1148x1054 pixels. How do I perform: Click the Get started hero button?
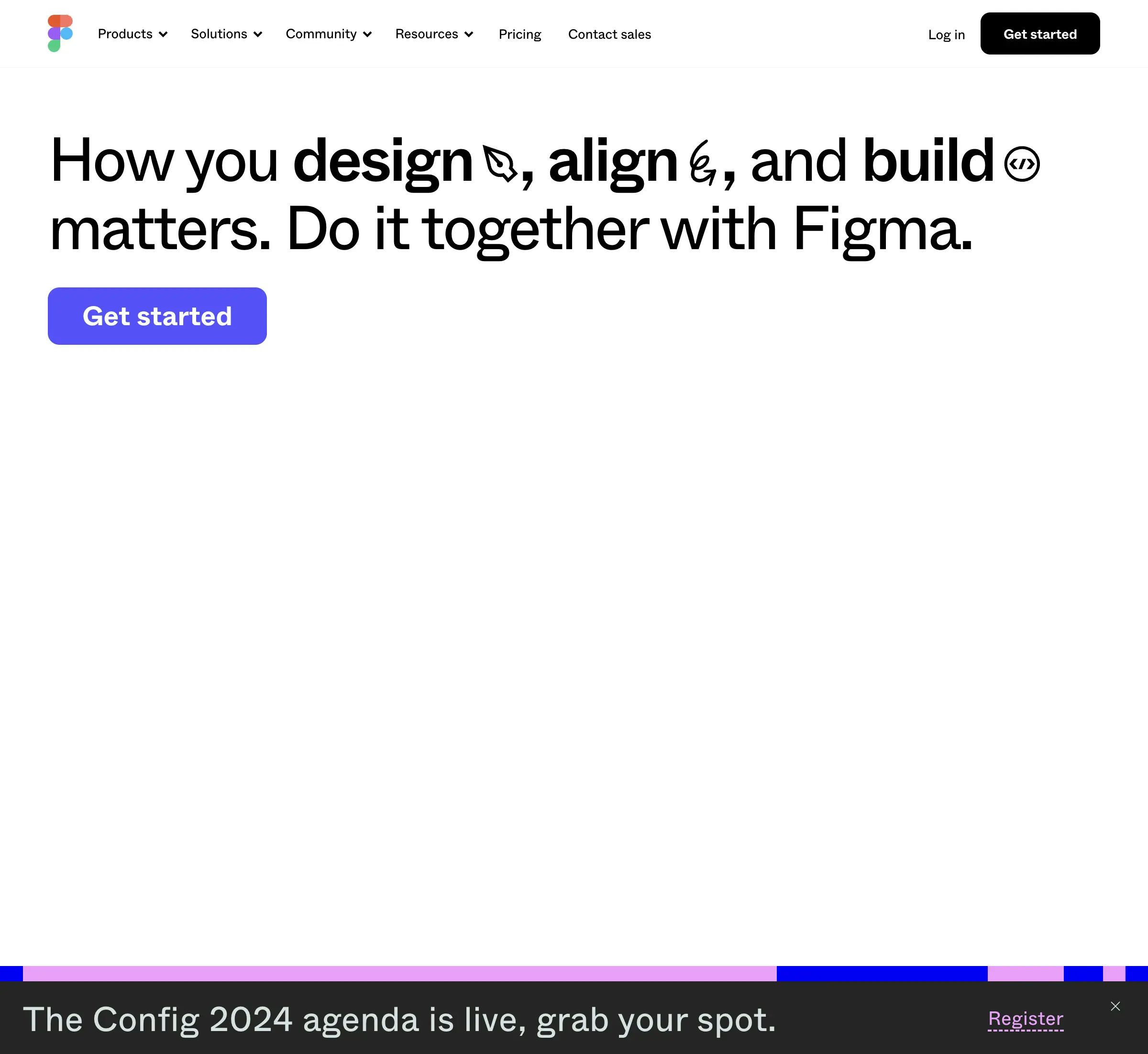[157, 315]
